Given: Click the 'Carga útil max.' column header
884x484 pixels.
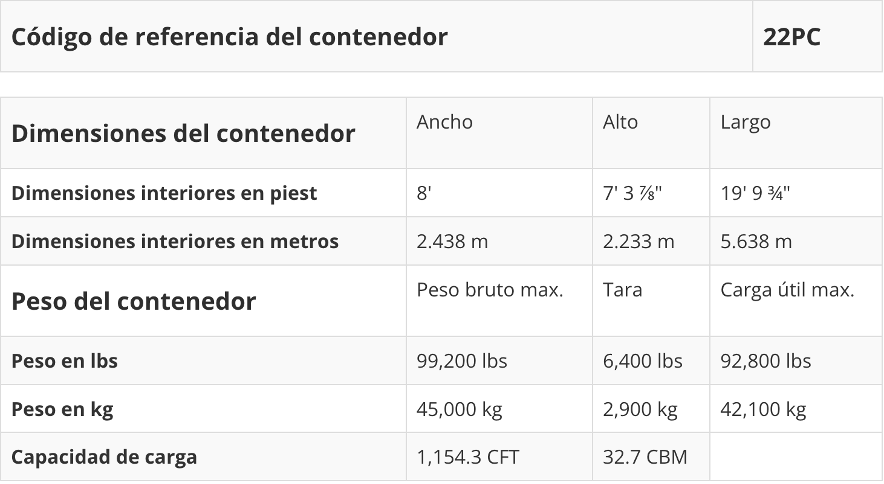Looking at the screenshot, I should coord(787,290).
